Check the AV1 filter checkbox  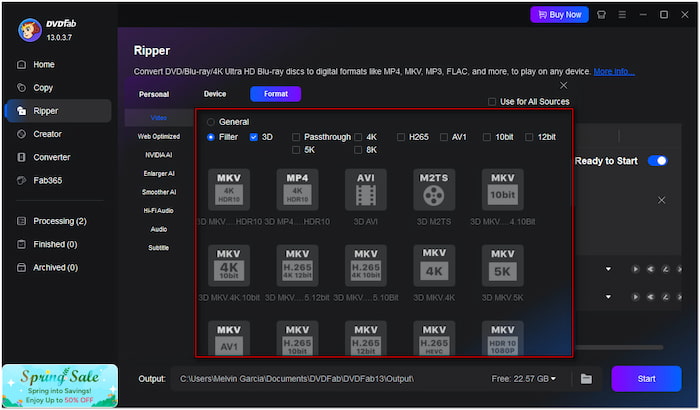pyautogui.click(x=444, y=137)
